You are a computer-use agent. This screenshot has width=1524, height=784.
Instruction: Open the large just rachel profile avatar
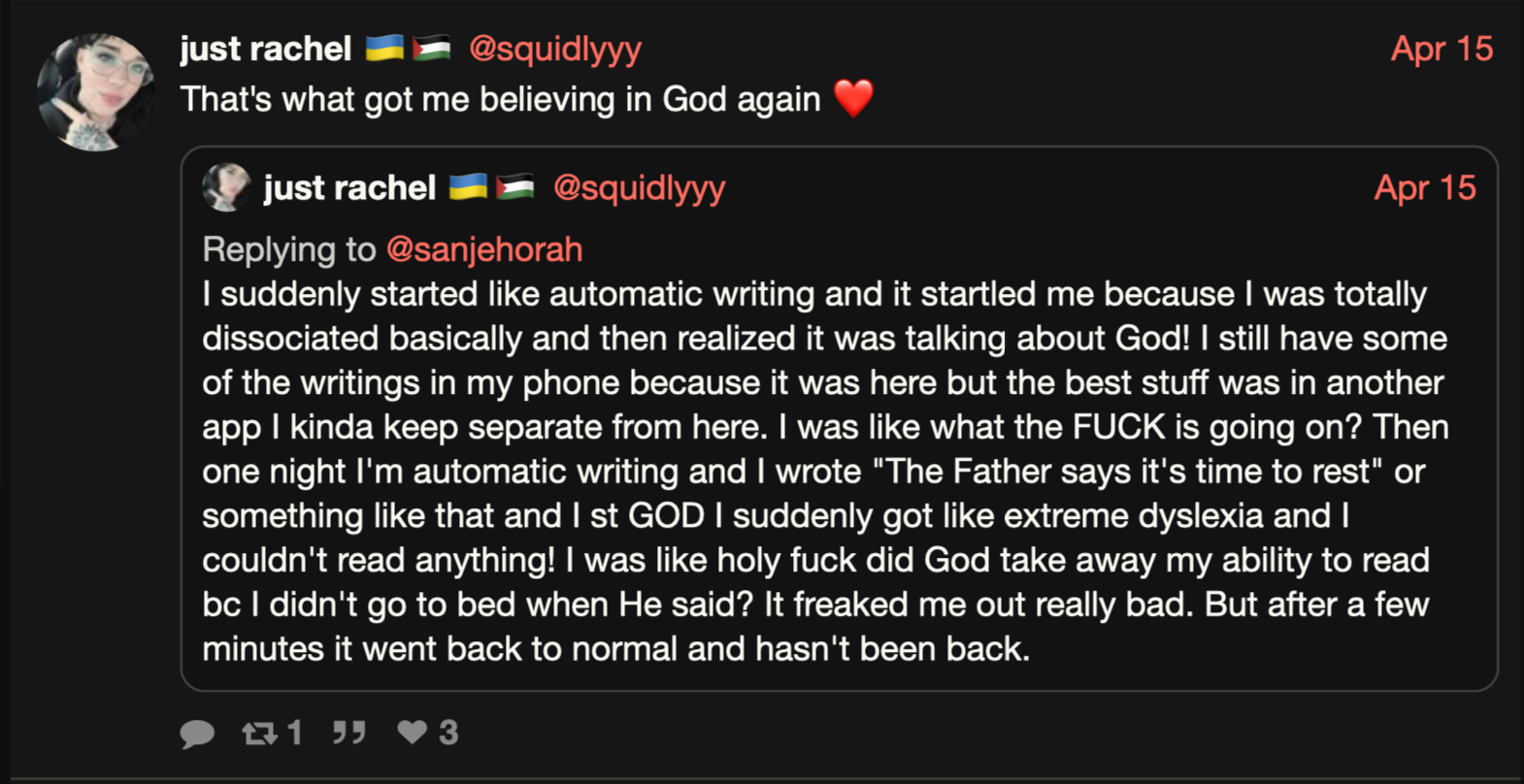pyautogui.click(x=94, y=92)
